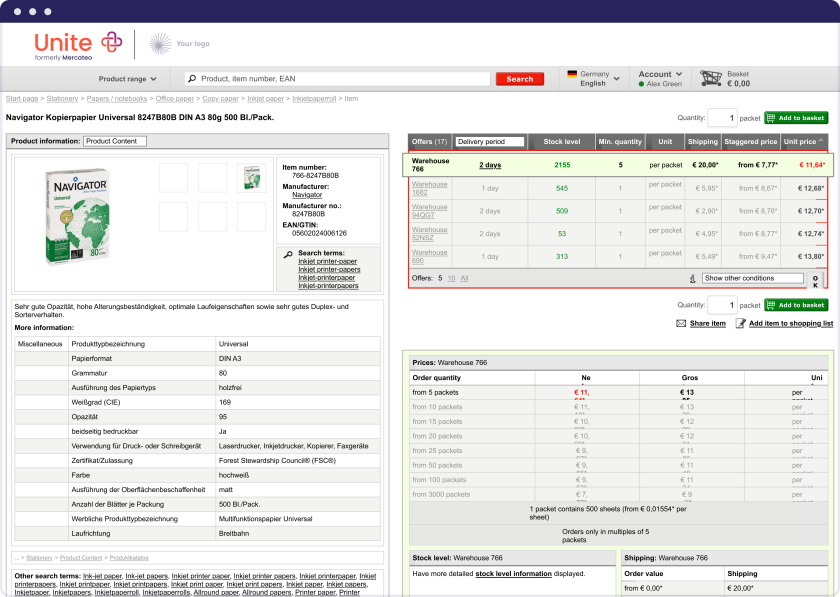
Task: Click the envelope Share item icon
Action: point(681,323)
